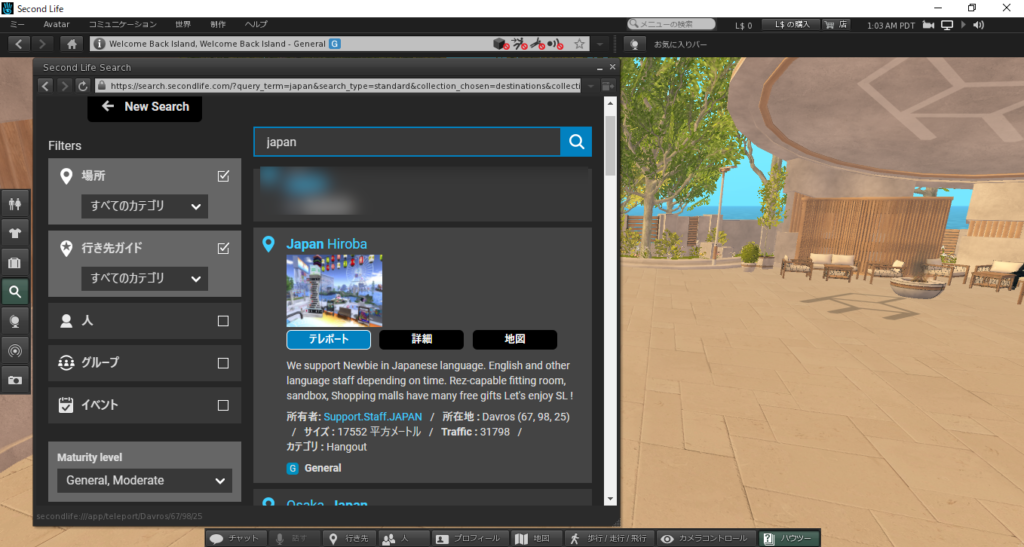This screenshot has width=1024, height=547.
Task: Open the monitor display icon in top bar
Action: coord(947,25)
